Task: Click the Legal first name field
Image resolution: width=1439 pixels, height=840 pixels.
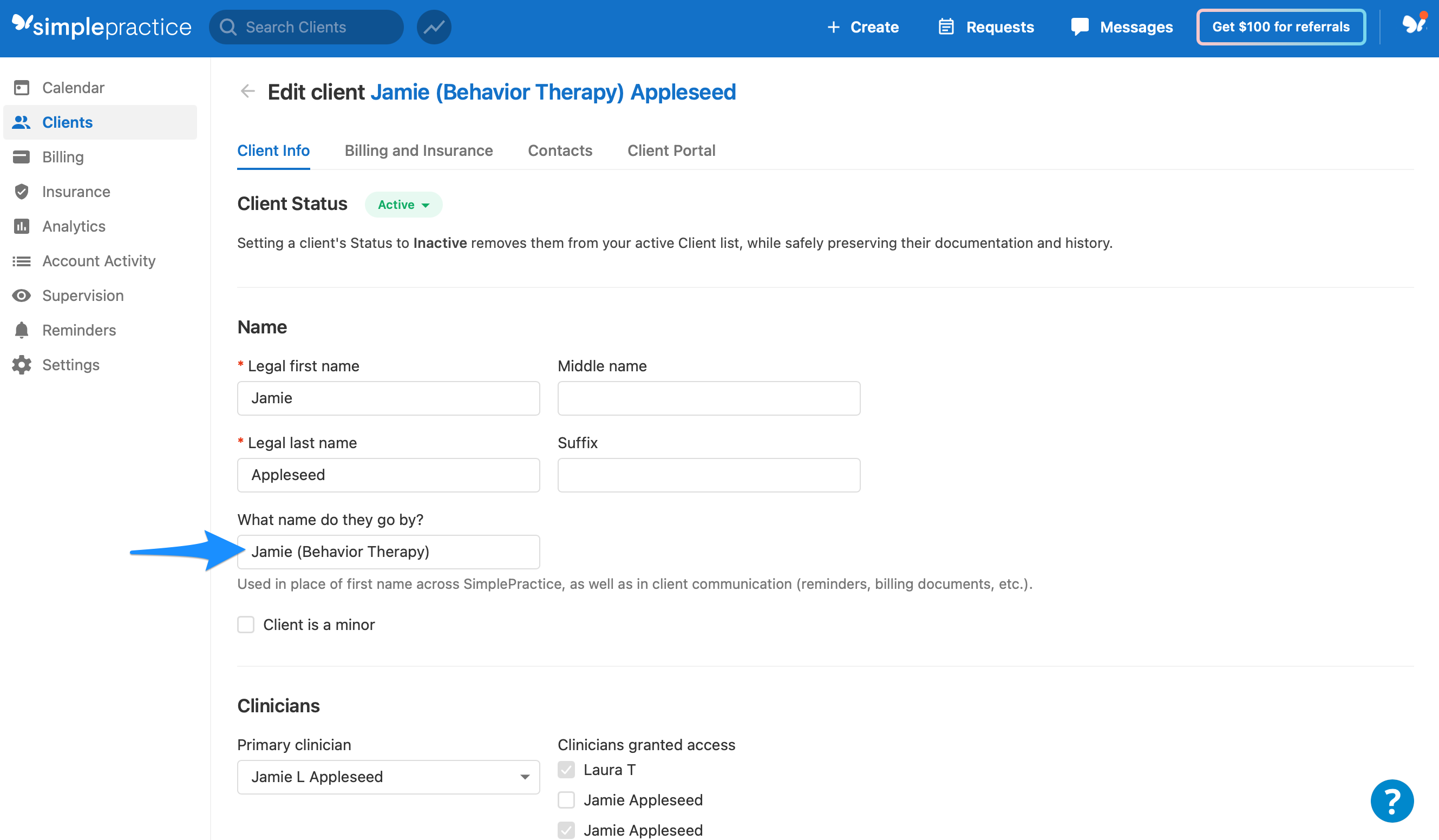Action: (x=388, y=398)
